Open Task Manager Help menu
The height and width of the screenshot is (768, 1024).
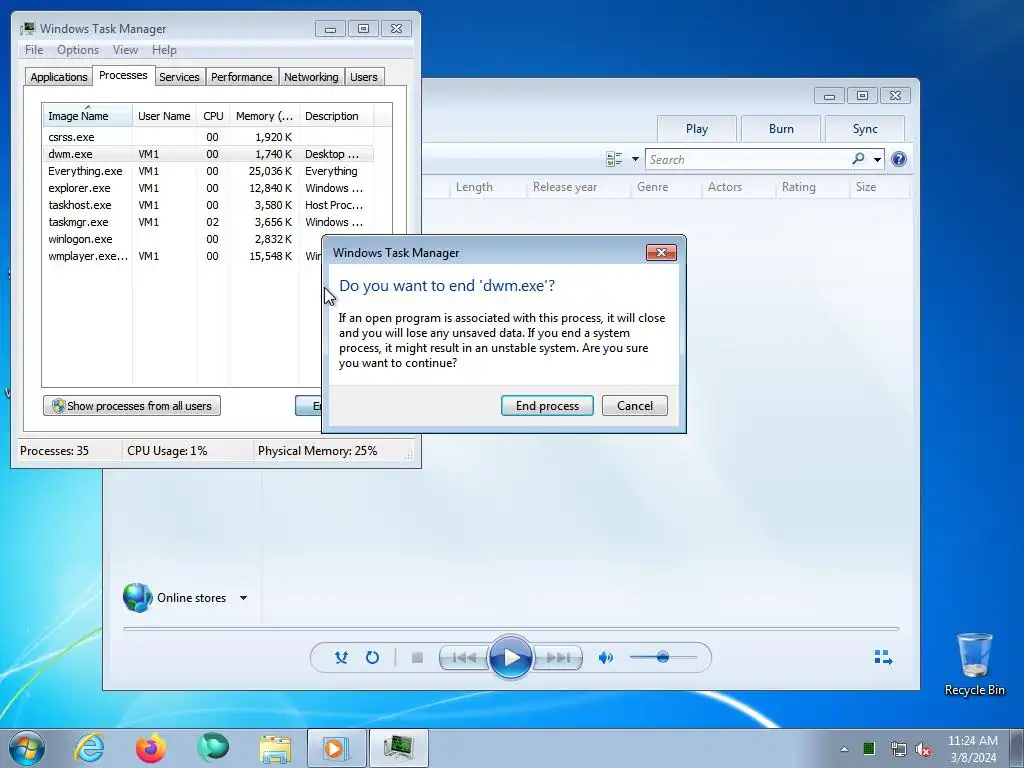(164, 50)
